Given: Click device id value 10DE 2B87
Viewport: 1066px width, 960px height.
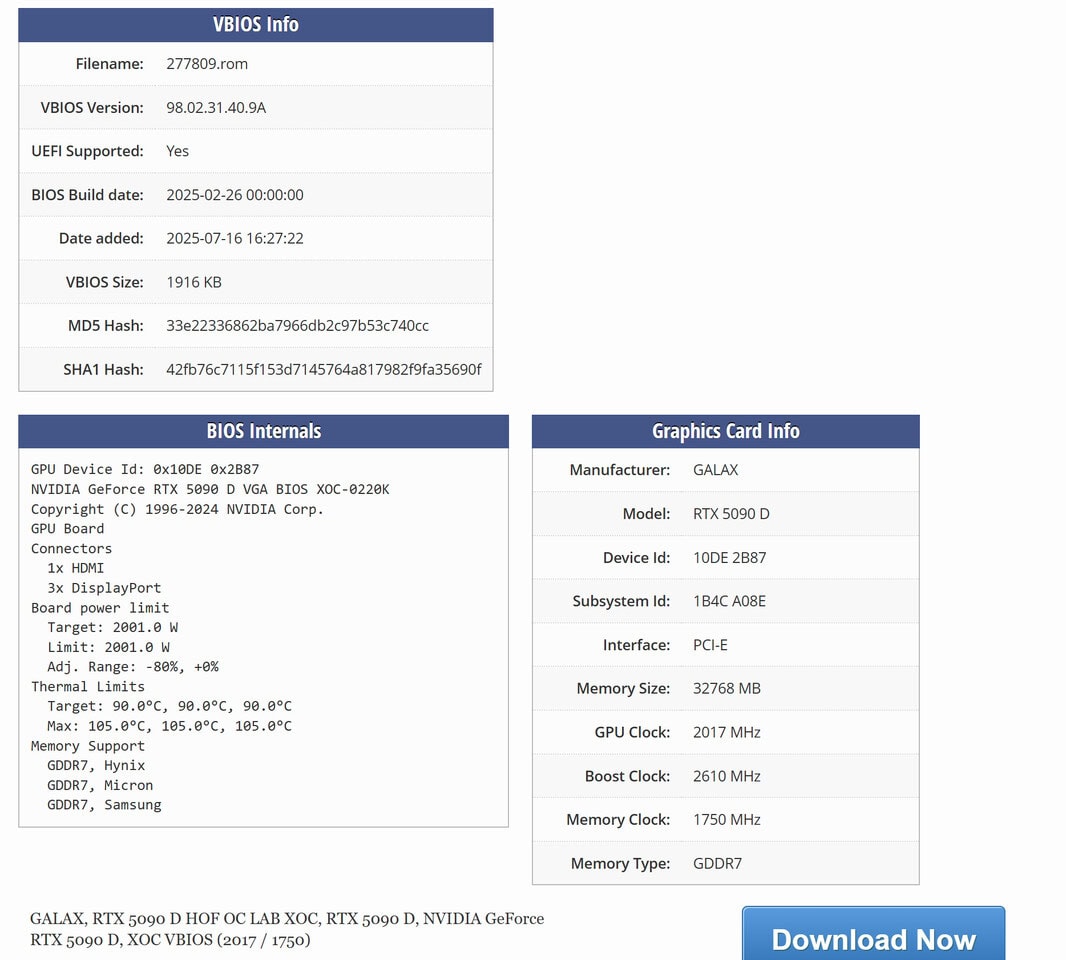Looking at the screenshot, I should coord(729,558).
